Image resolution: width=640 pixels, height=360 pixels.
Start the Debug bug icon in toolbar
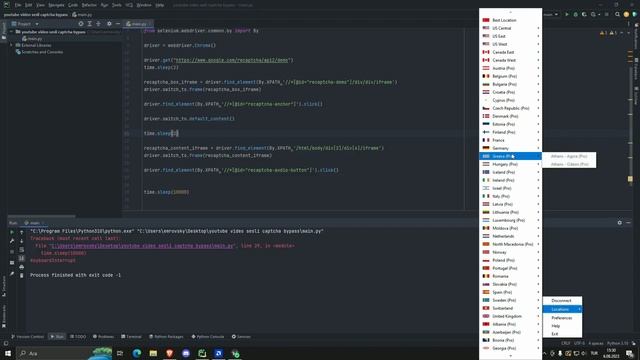click(x=576, y=14)
